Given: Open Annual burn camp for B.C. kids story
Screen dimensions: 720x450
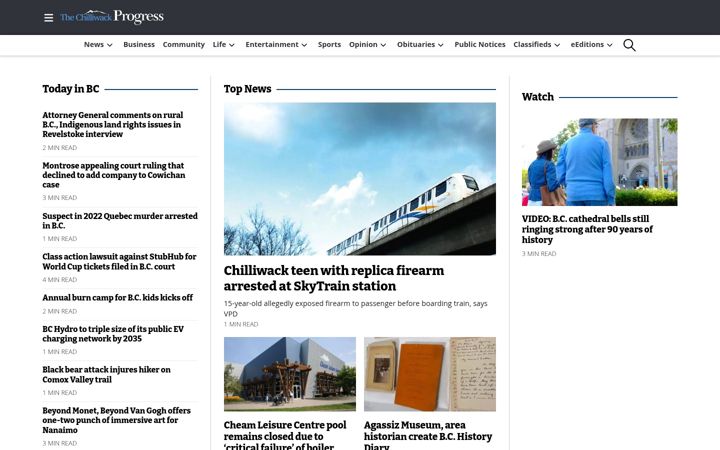Looking at the screenshot, I should pos(118,298).
